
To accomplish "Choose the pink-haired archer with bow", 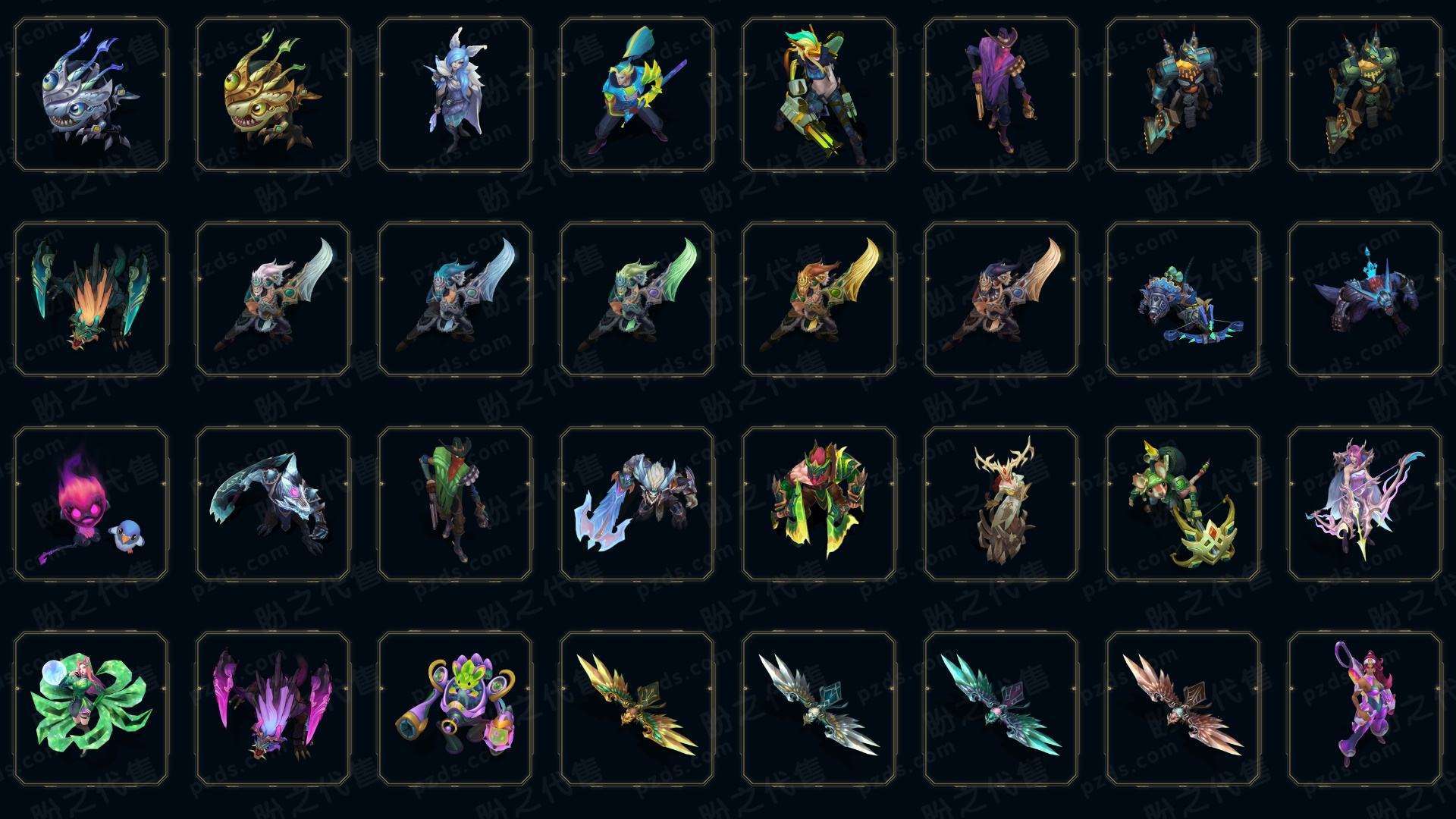I will tap(1365, 504).
